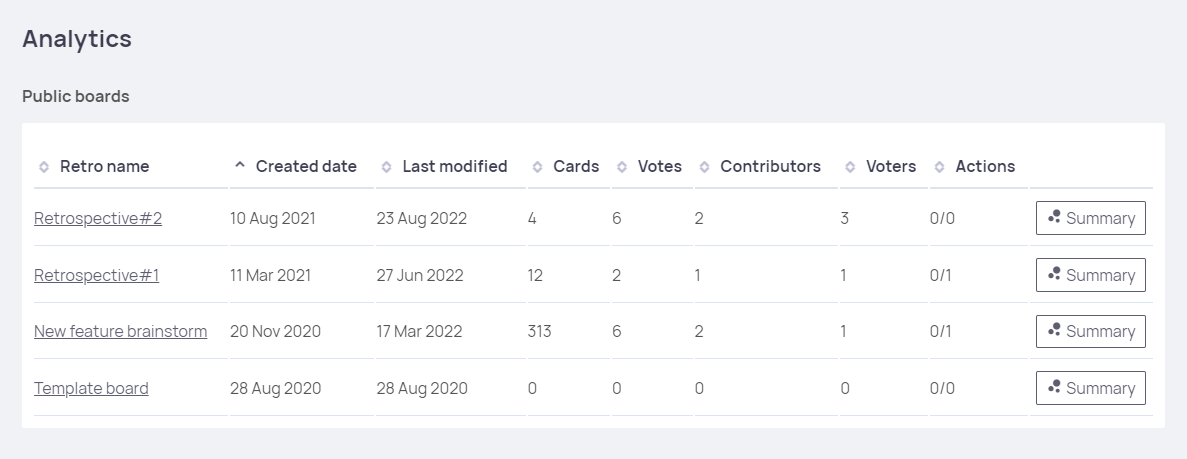Open Summary for New feature brainstorm
This screenshot has width=1187, height=459.
click(1090, 331)
